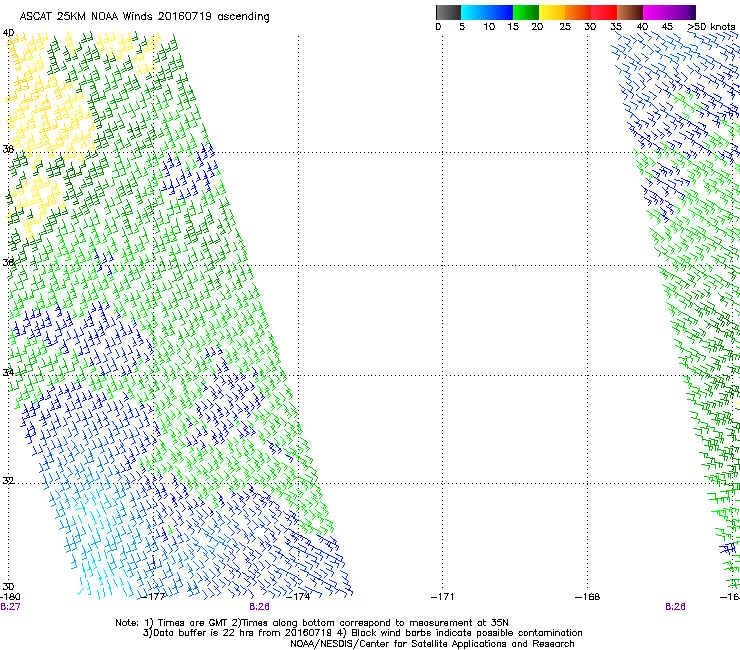Screen dimensions: 740x650
Task: Click the '>50 knots' legend label
Action: [x=712, y=27]
